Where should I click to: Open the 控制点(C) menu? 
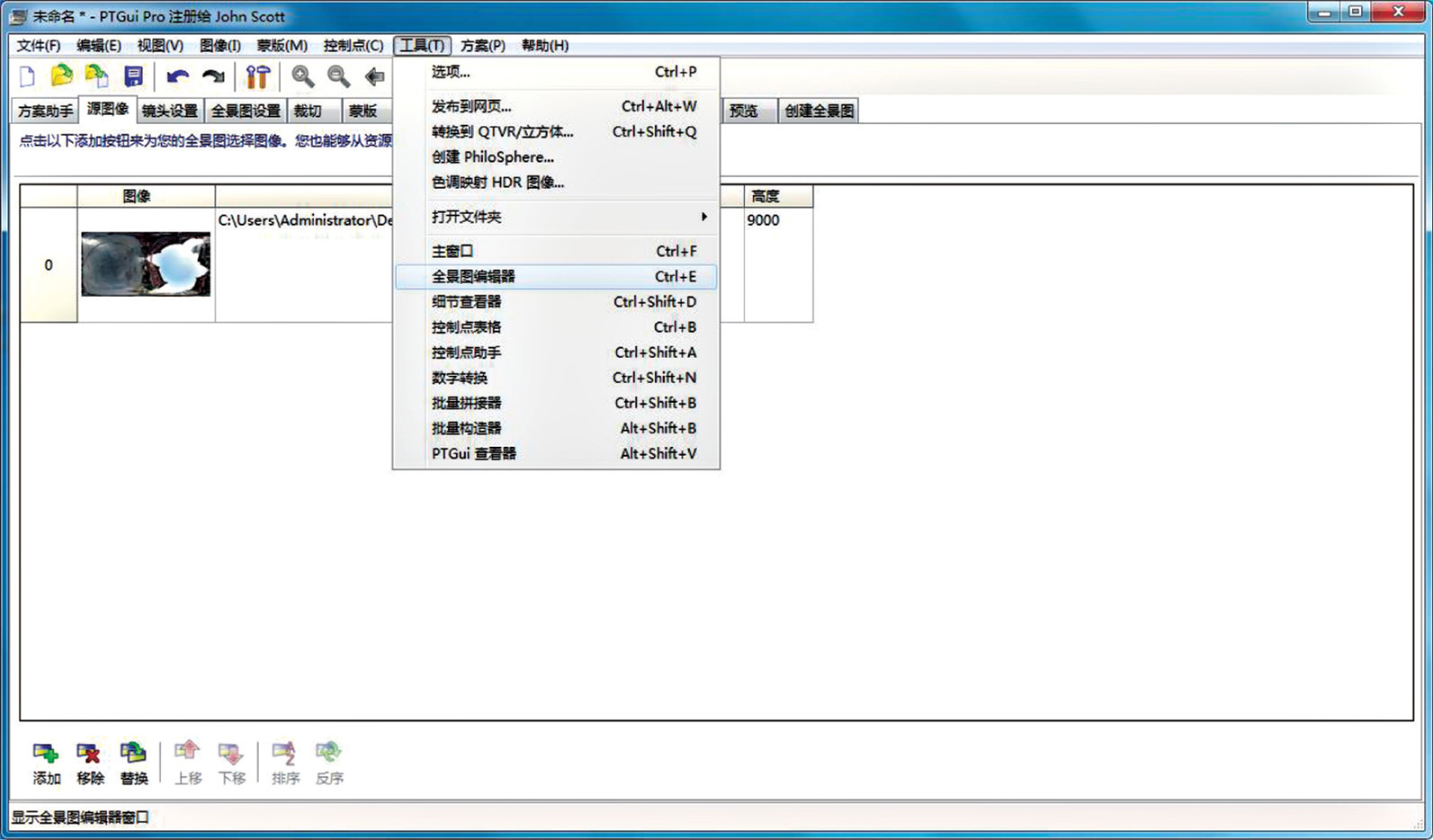pyautogui.click(x=354, y=46)
